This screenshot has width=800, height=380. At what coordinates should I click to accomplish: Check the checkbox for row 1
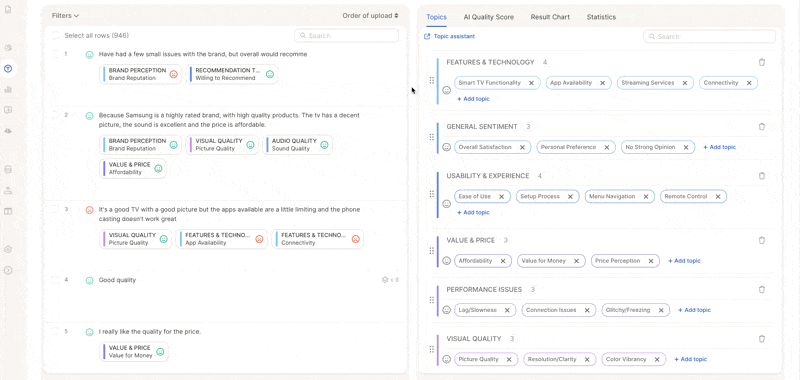tap(56, 54)
